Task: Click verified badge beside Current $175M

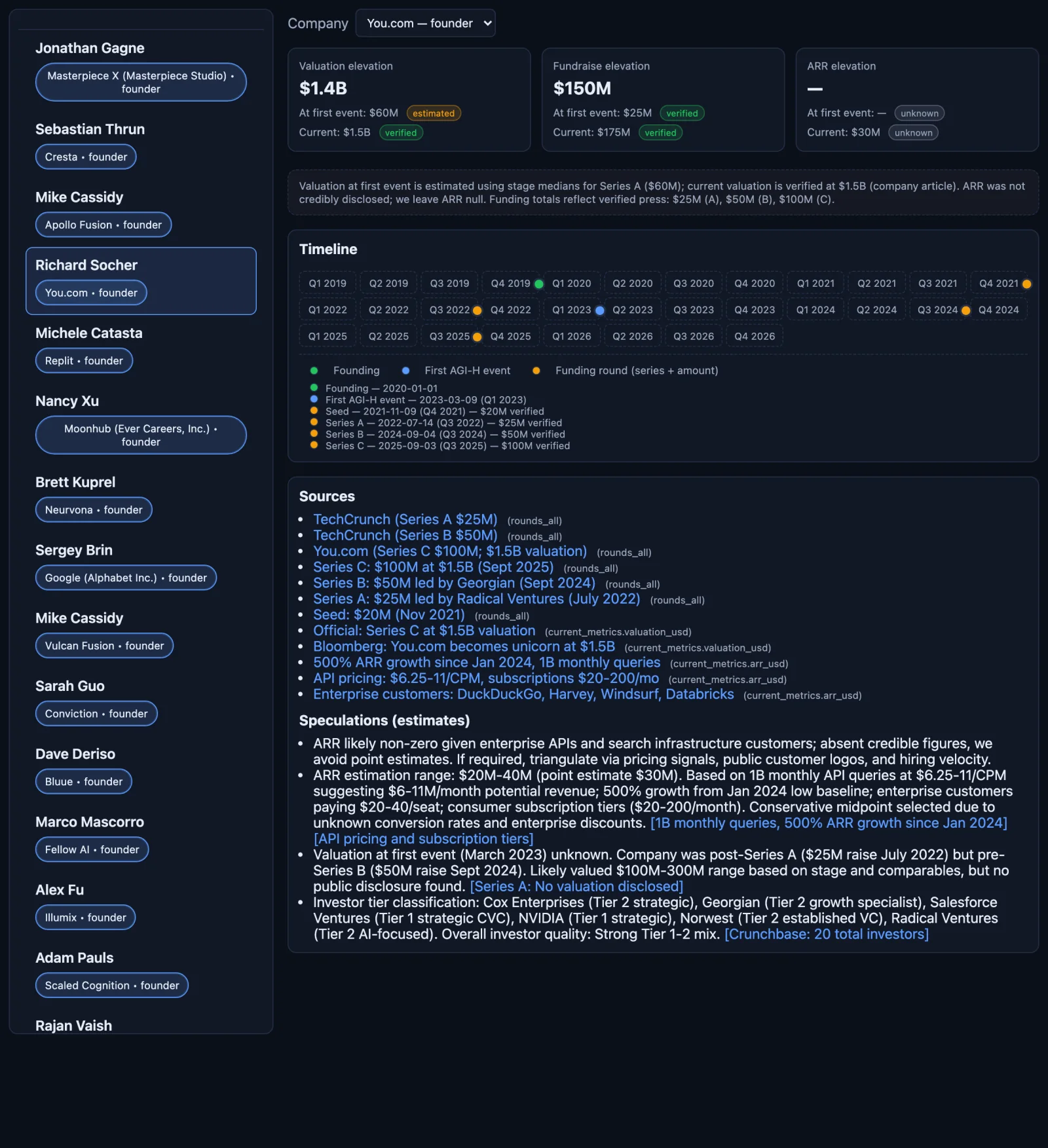Action: [660, 133]
